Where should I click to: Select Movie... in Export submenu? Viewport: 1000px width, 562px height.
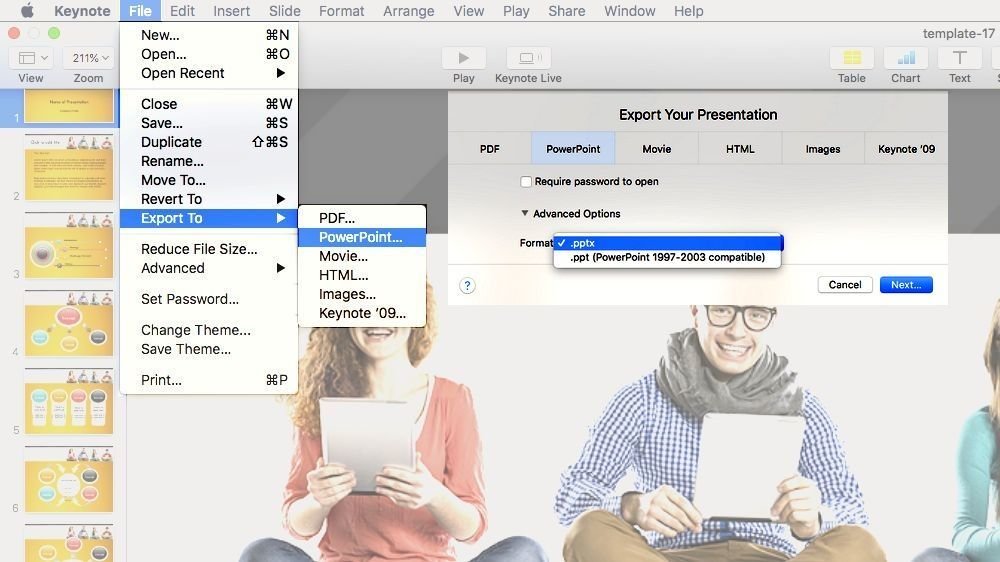(x=362, y=256)
